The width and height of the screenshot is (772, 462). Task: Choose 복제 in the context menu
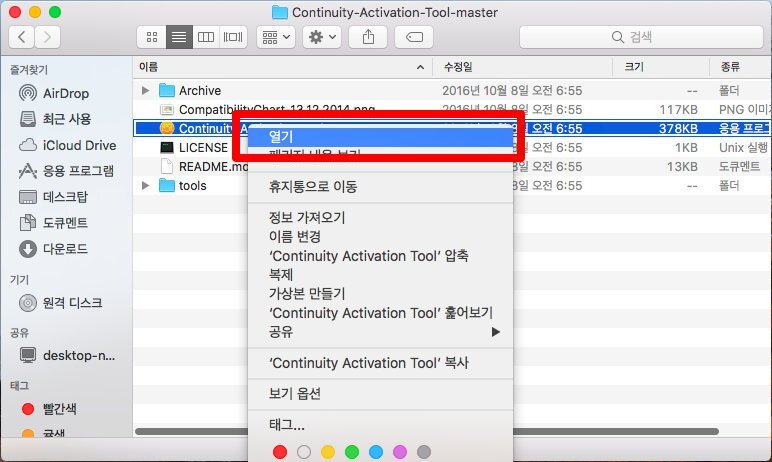(380, 274)
